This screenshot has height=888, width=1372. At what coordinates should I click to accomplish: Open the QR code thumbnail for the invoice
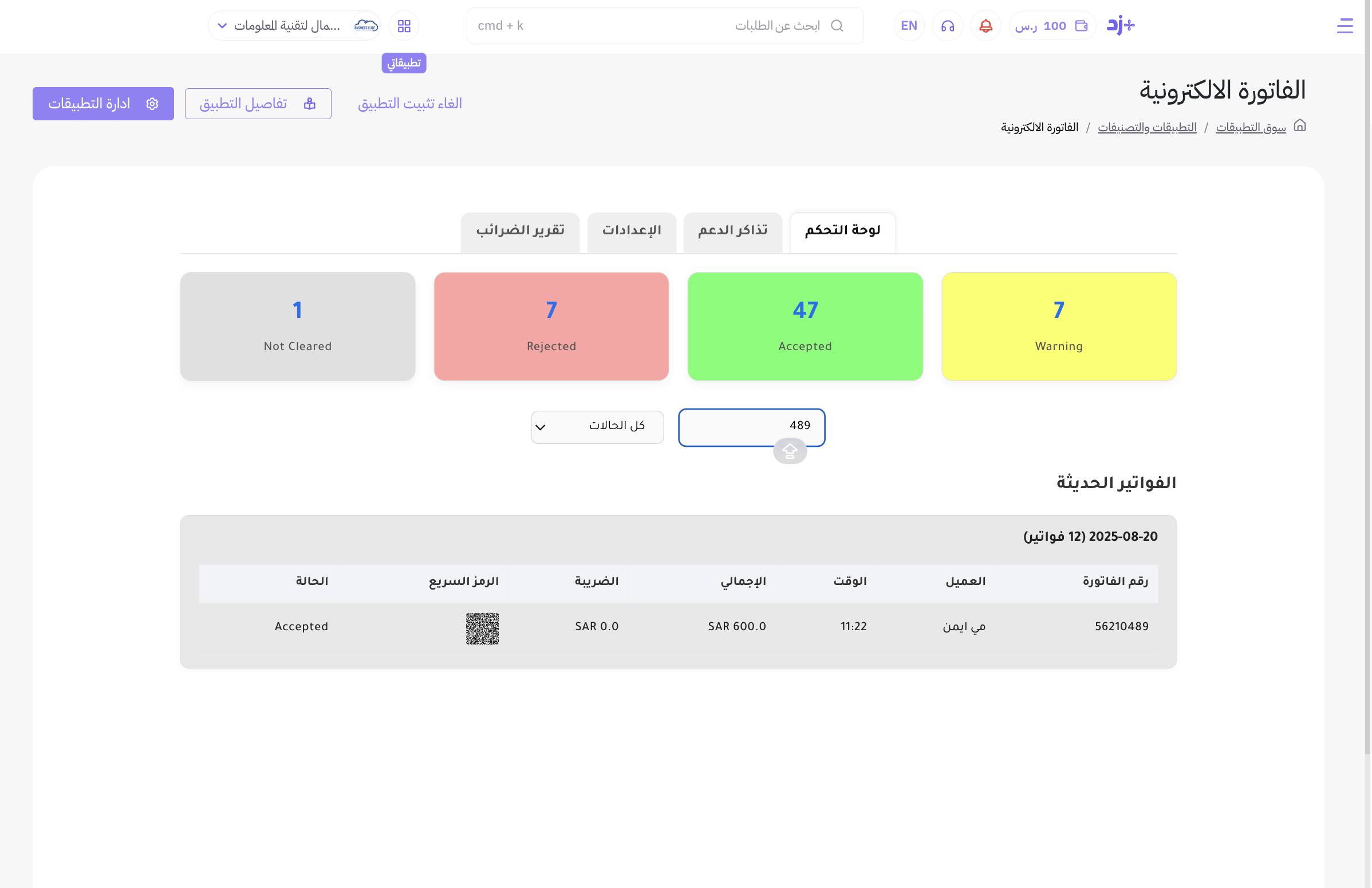[x=482, y=628]
